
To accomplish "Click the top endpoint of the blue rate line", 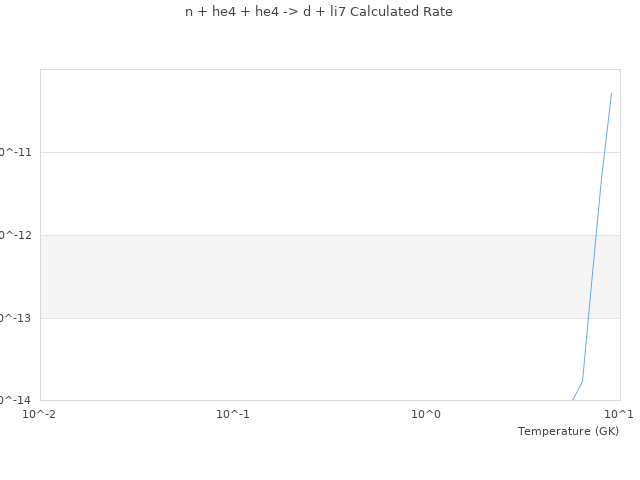I will (x=611, y=93).
